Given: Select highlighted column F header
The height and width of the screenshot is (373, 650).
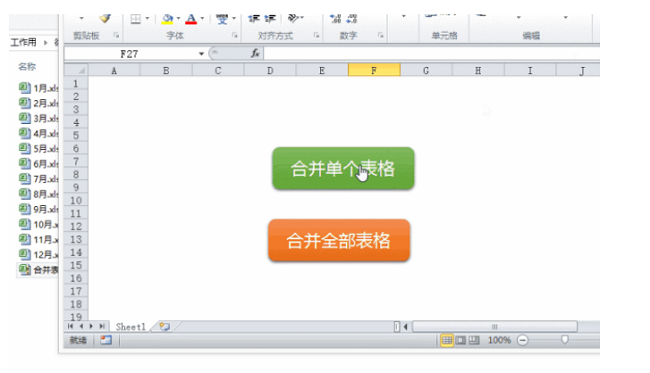Looking at the screenshot, I should pyautogui.click(x=374, y=70).
